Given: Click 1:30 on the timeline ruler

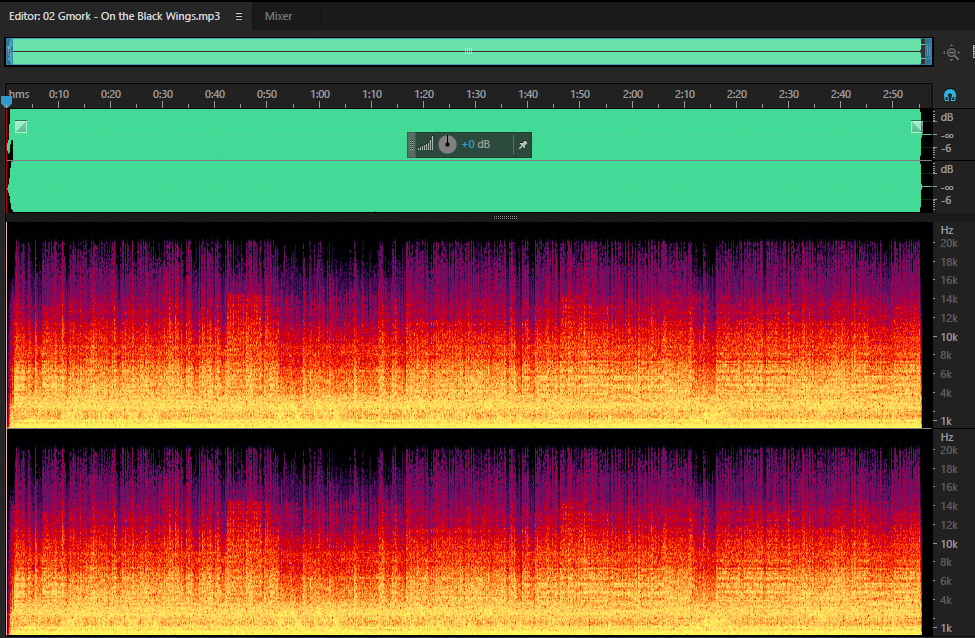Looking at the screenshot, I should 476,94.
